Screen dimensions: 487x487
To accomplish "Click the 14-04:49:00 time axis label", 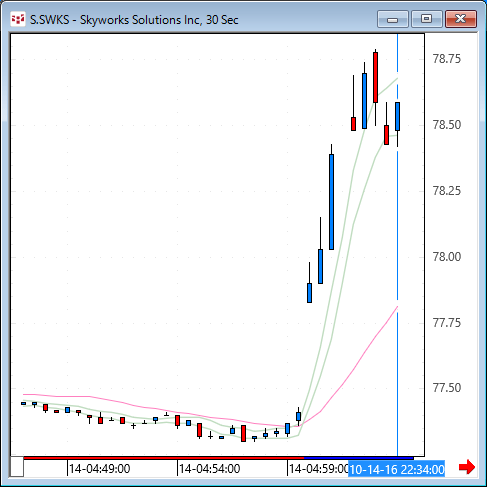I will [99, 469].
